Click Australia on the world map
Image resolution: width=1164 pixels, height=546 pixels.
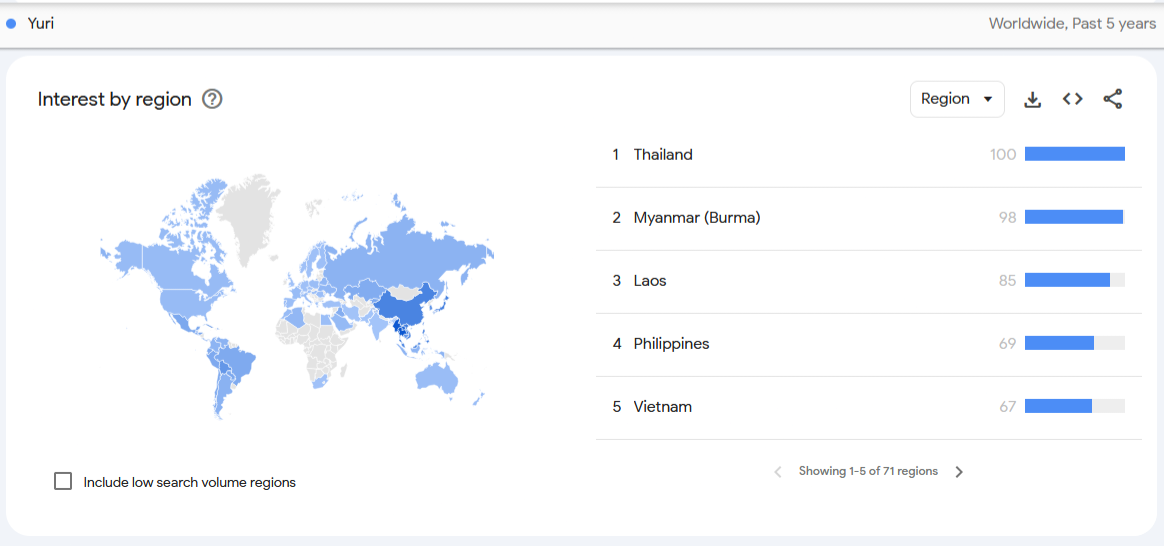pos(435,376)
